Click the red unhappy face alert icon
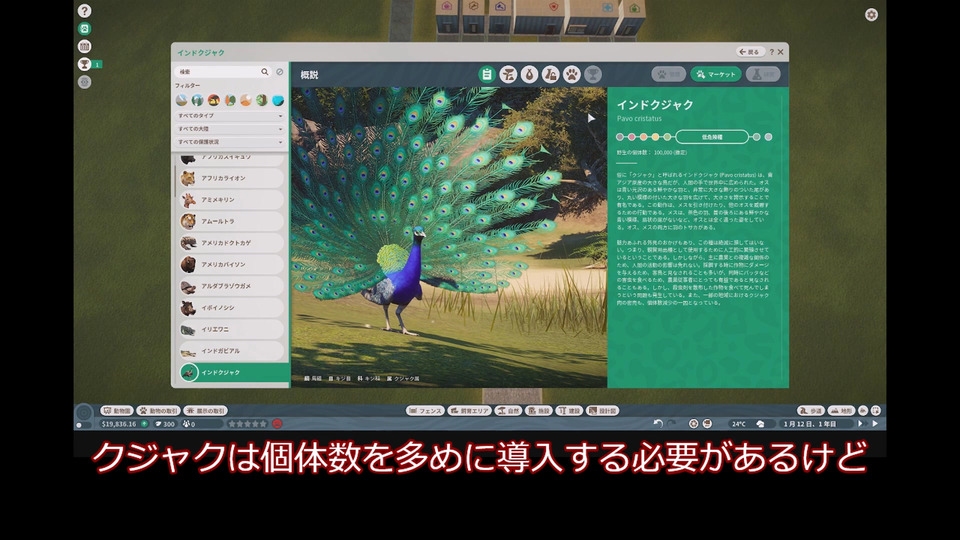Screen dimensions: 960x540 [x=277, y=424]
